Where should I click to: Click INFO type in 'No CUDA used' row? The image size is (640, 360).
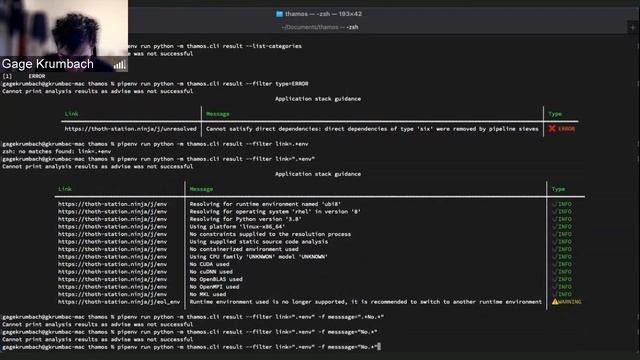[x=565, y=264]
